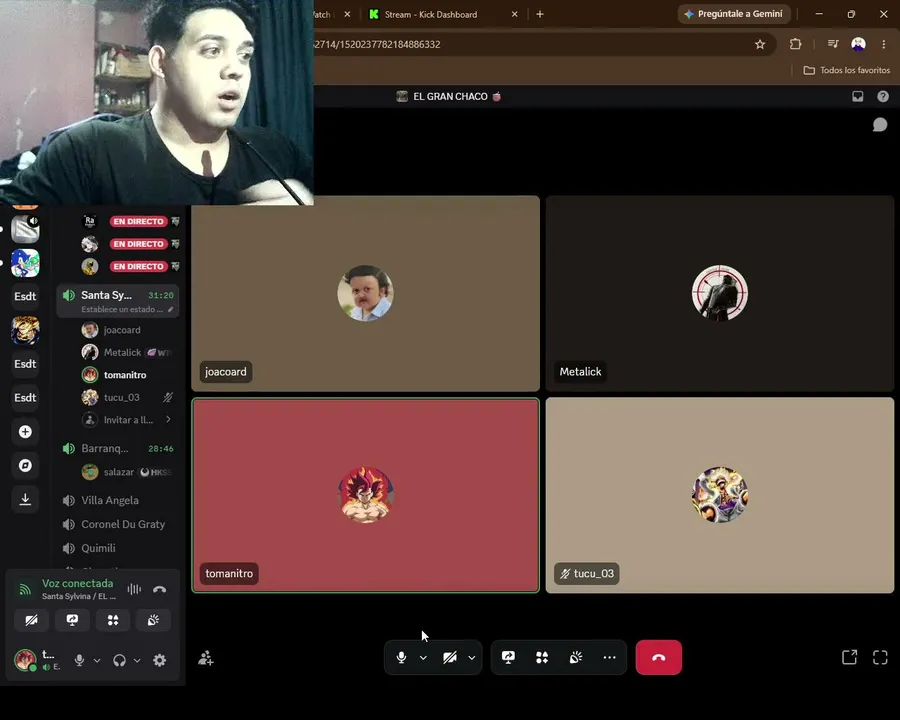Start an activity from call bar
Viewport: 900px width, 720px height.
[x=542, y=657]
